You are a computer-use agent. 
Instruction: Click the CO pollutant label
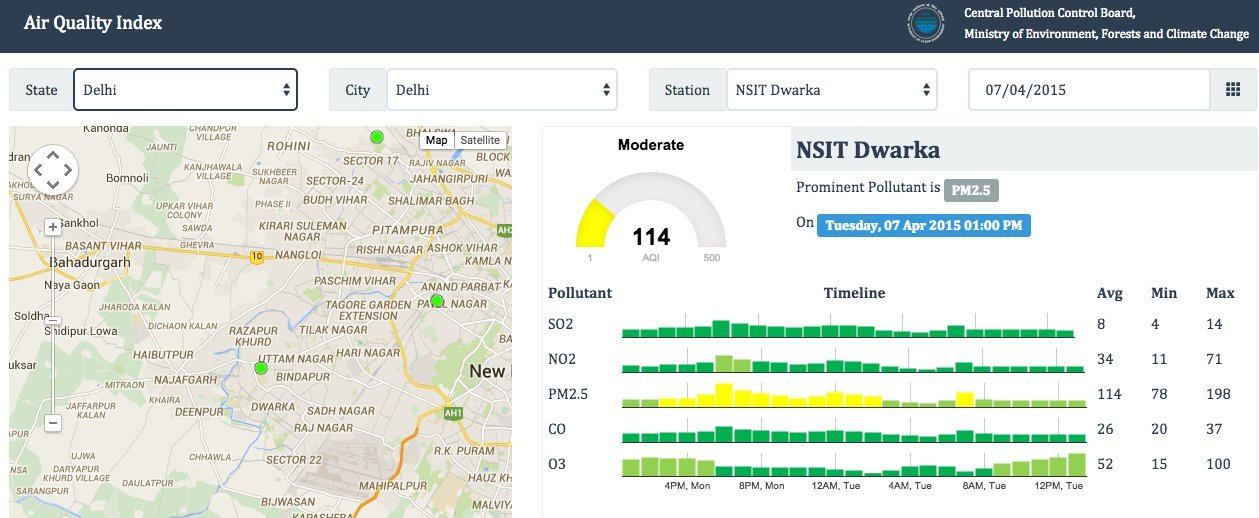pos(557,429)
